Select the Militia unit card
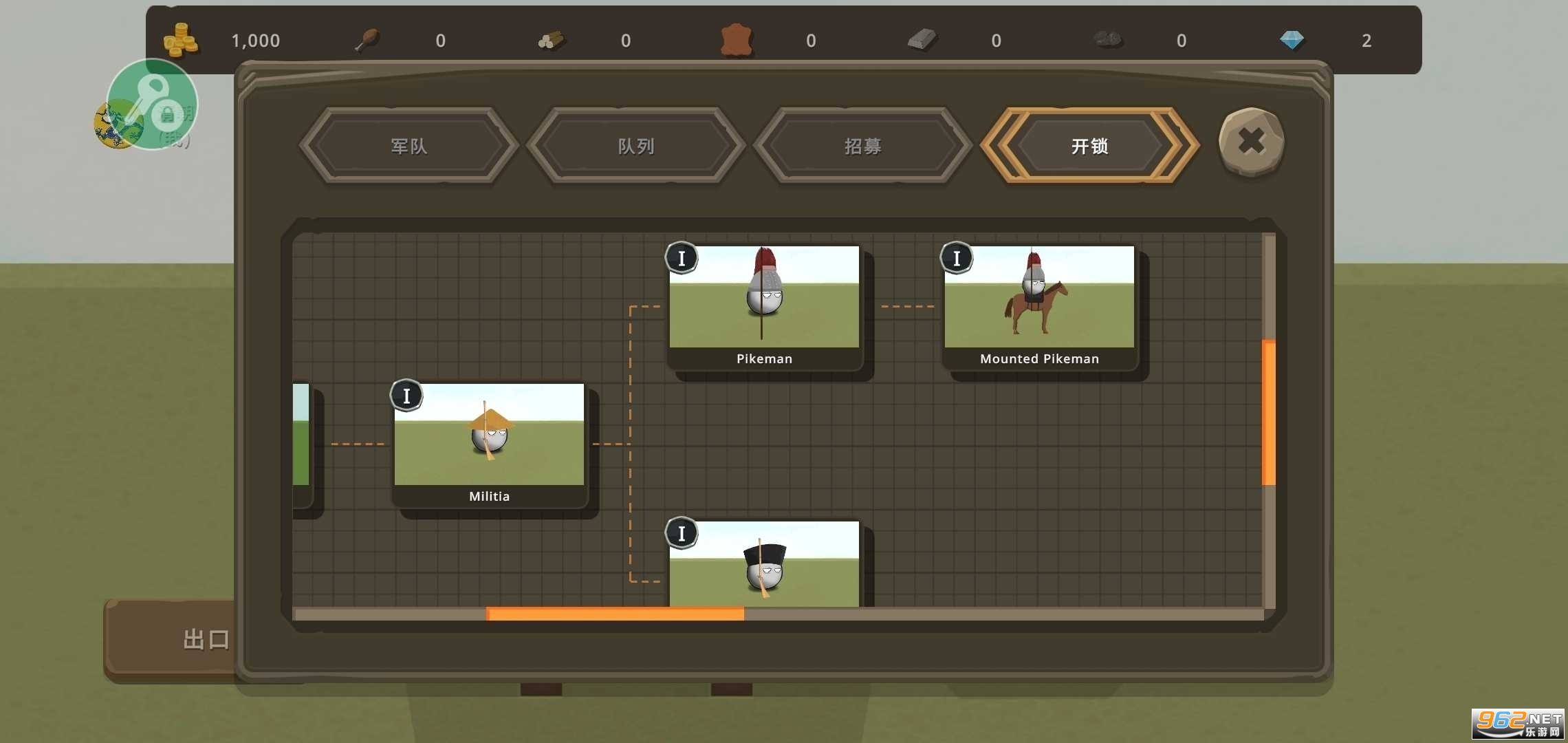Screen dimensions: 1568x743 (489, 444)
